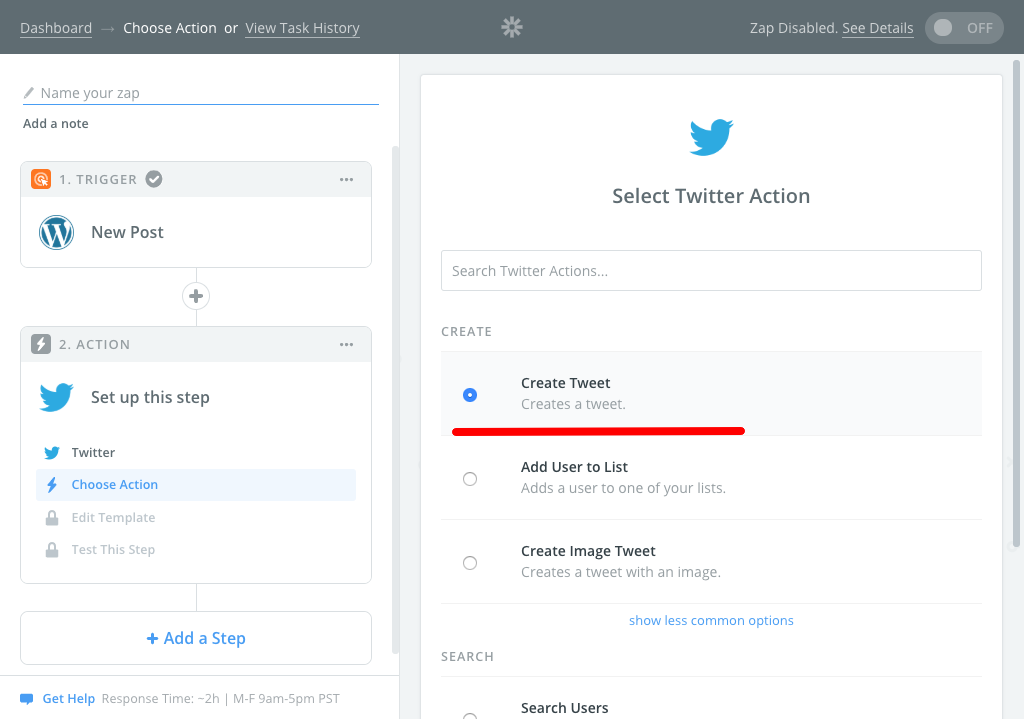Screen dimensions: 1024x719
Task: Open the trigger step three-dot menu
Action: point(346,180)
